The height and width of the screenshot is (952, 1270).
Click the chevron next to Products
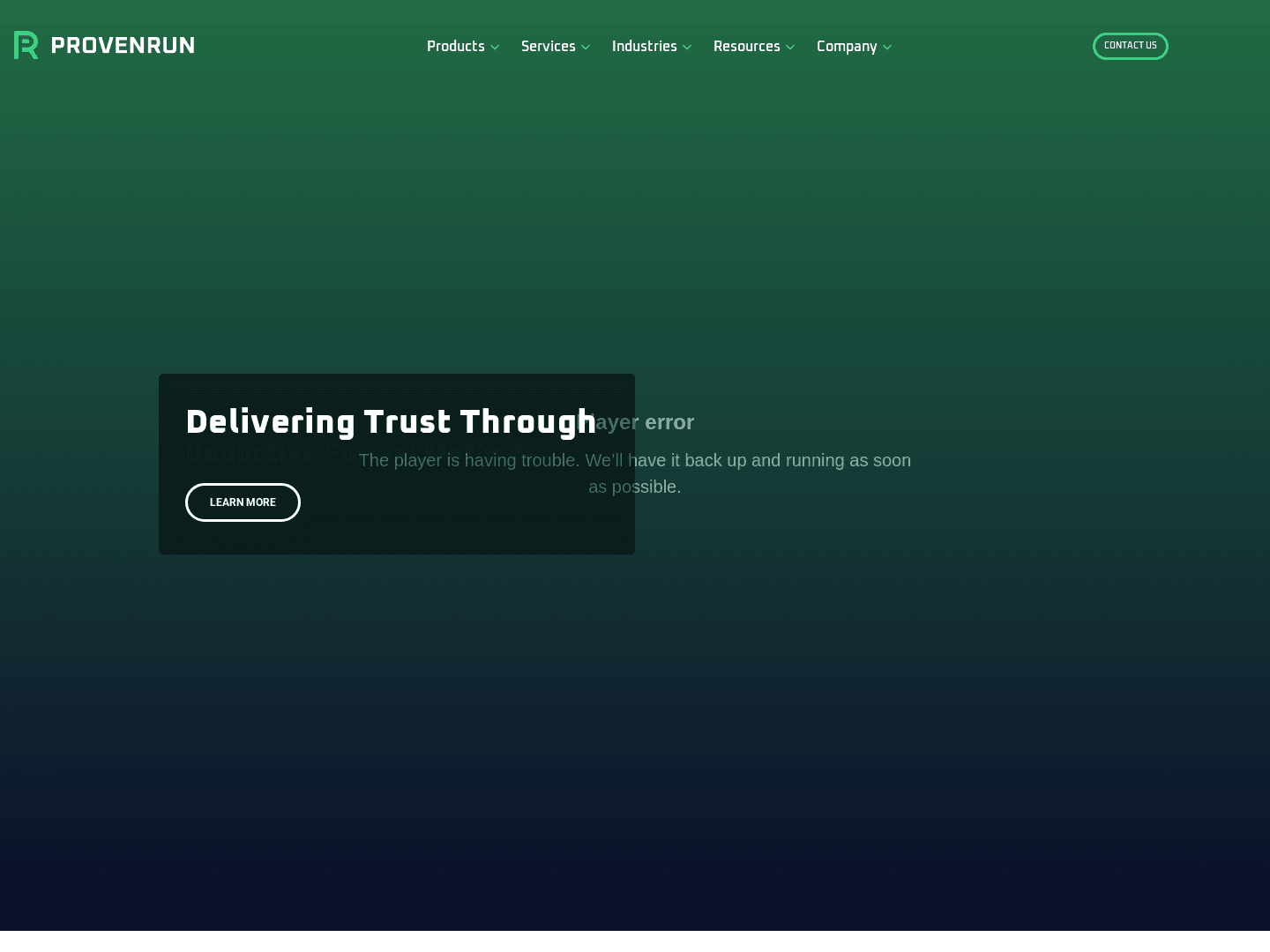495,48
